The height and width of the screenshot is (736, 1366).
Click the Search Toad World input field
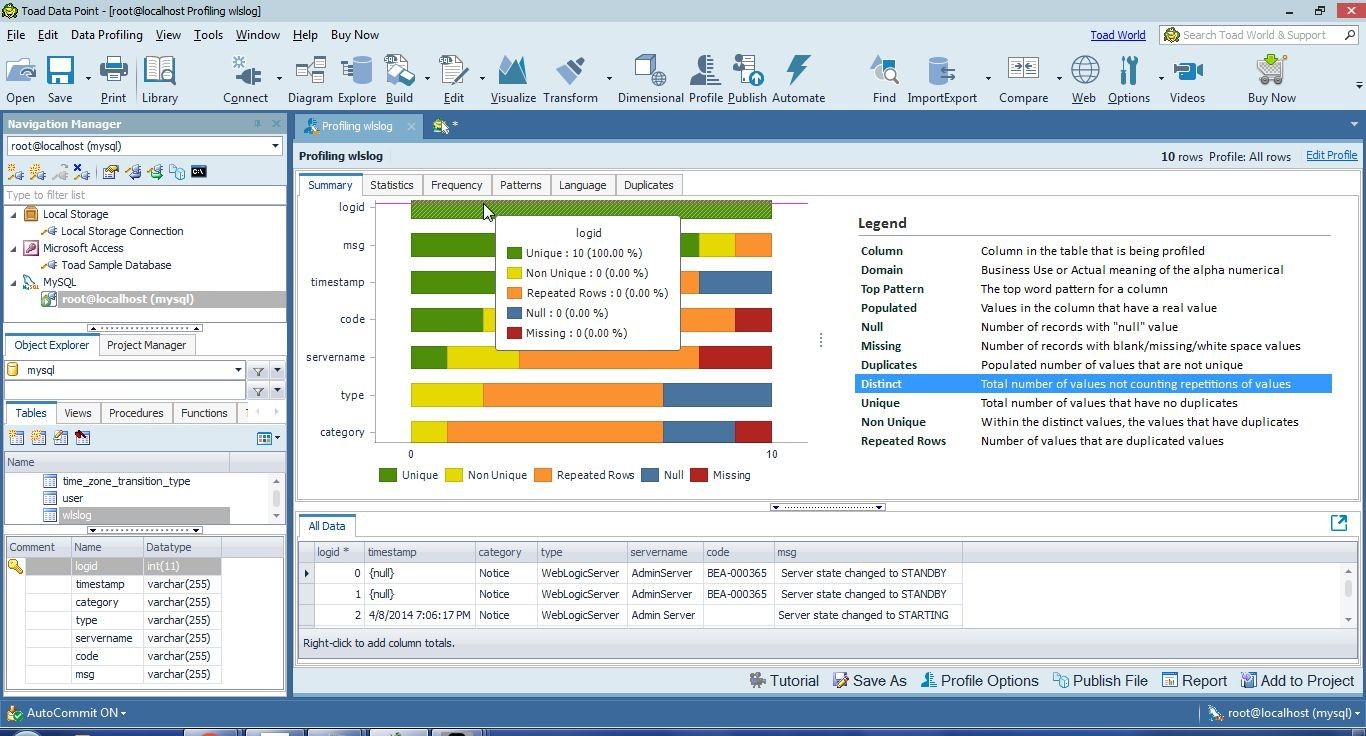coord(1253,34)
